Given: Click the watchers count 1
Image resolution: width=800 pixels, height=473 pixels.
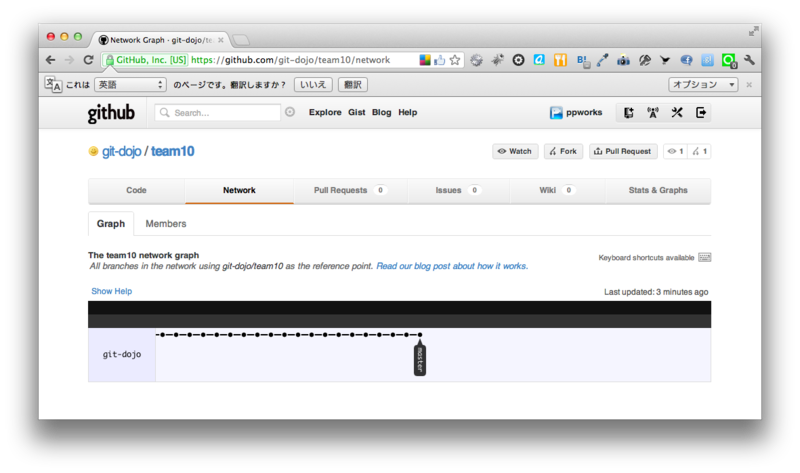Looking at the screenshot, I should click(676, 151).
